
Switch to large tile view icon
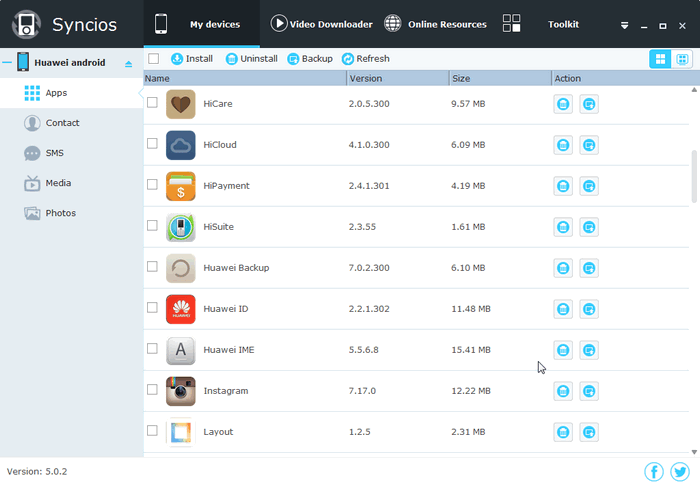click(660, 59)
